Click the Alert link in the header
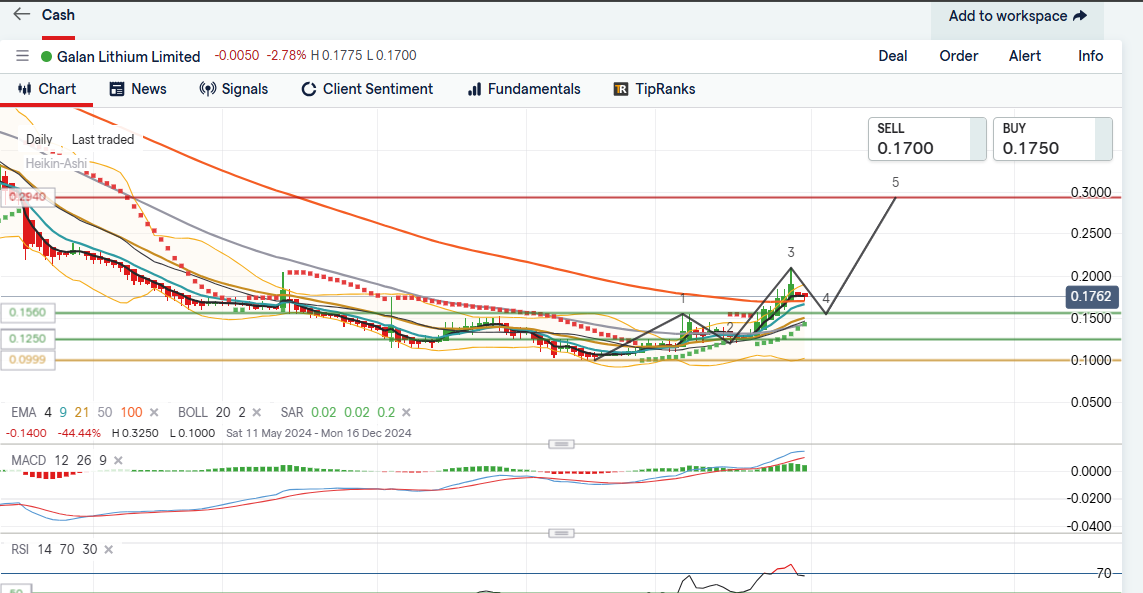 [1024, 56]
